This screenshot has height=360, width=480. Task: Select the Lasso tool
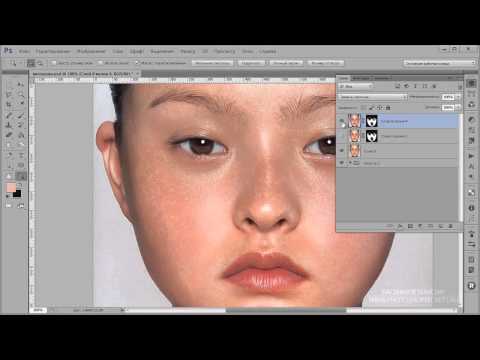[9, 95]
